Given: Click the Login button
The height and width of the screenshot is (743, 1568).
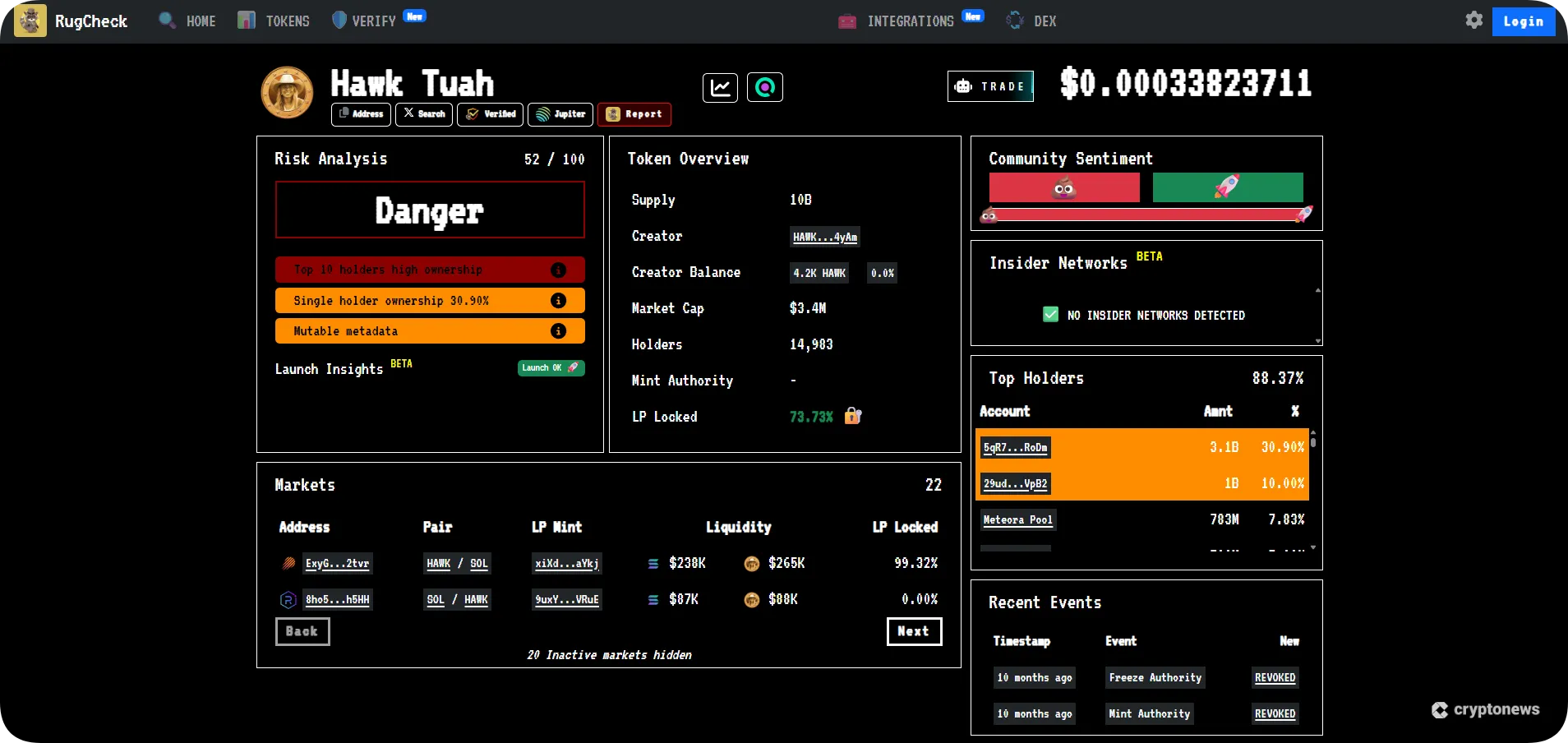Looking at the screenshot, I should tap(1523, 21).
